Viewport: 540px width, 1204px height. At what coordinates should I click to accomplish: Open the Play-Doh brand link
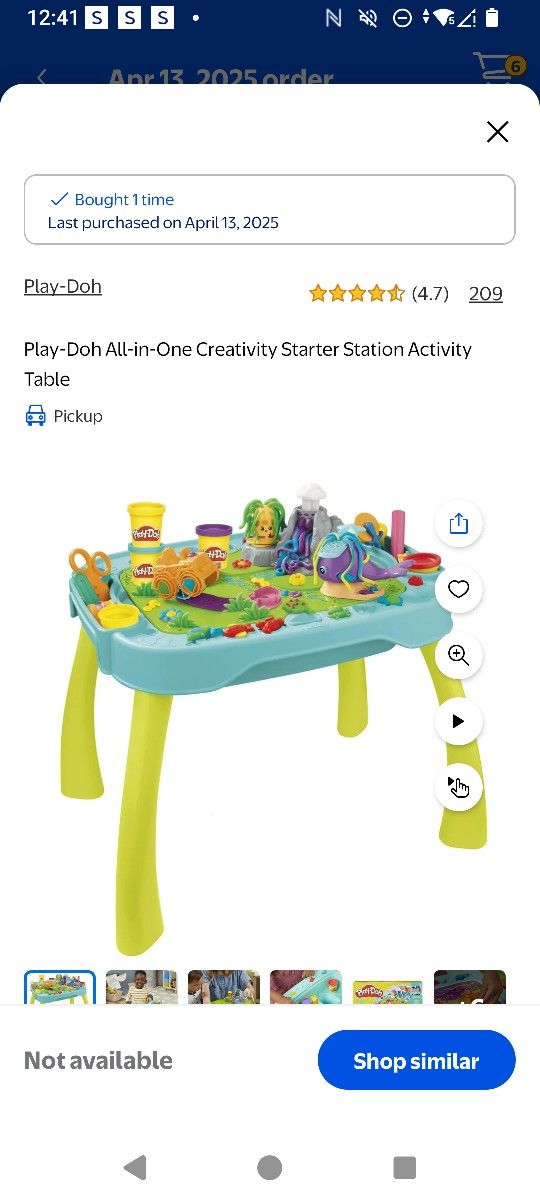click(x=63, y=286)
